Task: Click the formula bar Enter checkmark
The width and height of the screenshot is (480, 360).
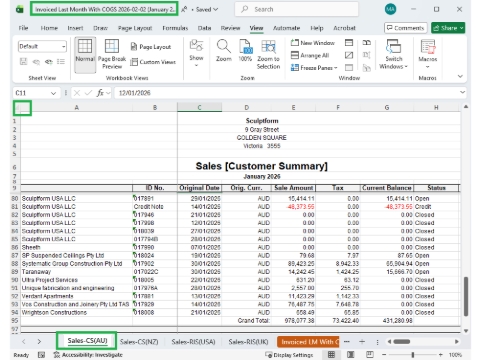Action: 88,93
